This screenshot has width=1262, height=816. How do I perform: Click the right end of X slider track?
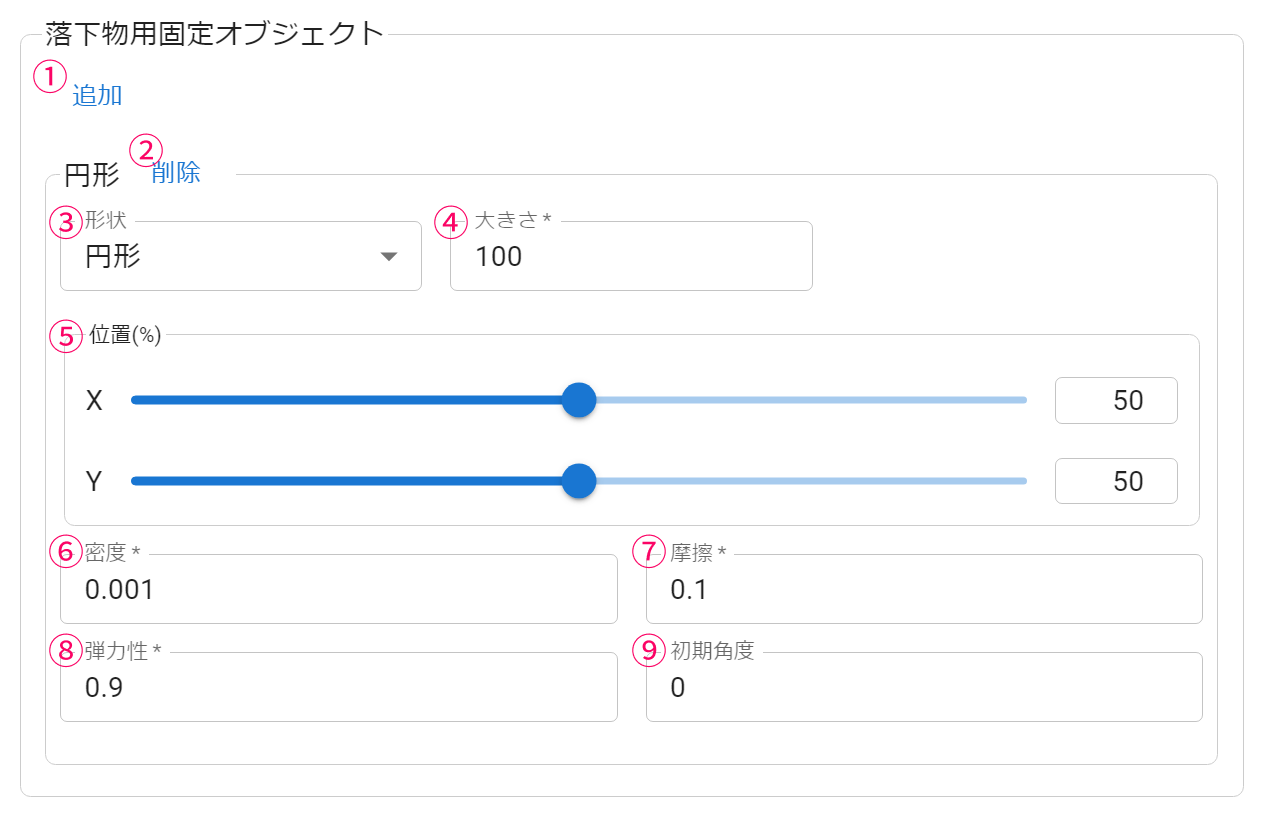[x=1022, y=400]
